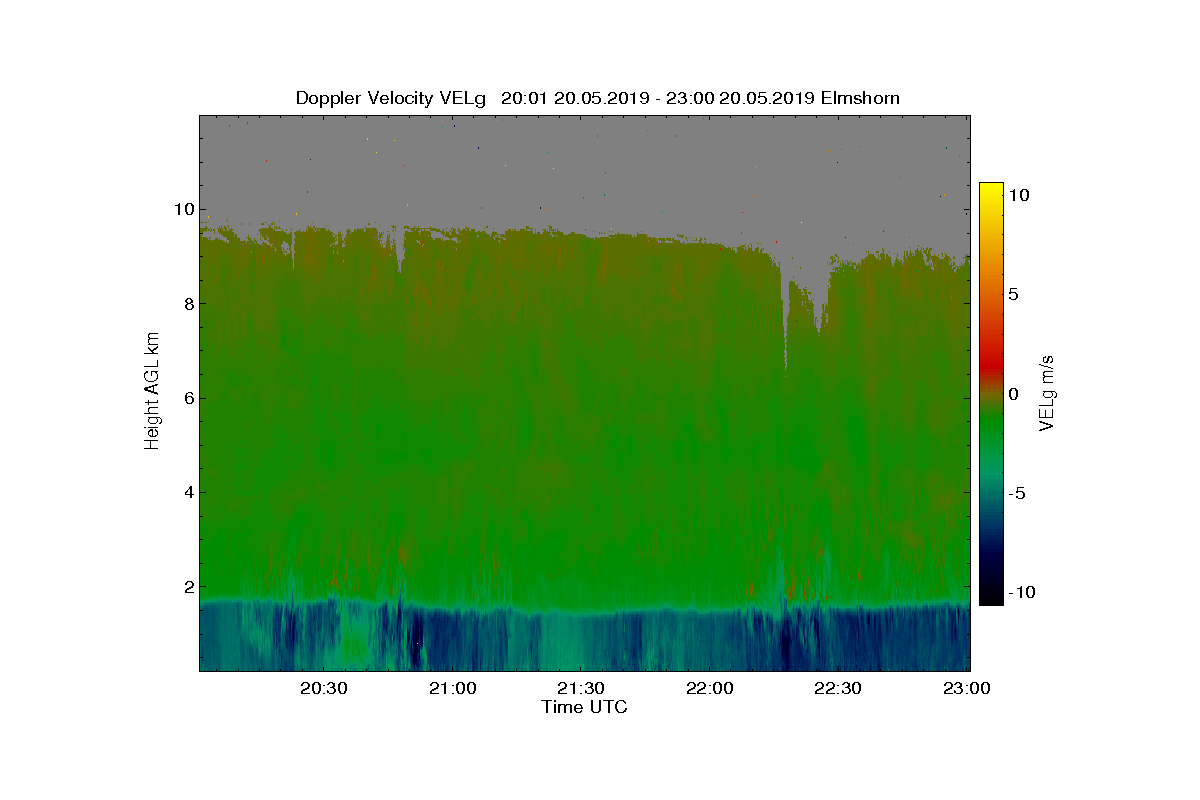
Task: Click the 20:30 time tick label
Action: tap(324, 688)
